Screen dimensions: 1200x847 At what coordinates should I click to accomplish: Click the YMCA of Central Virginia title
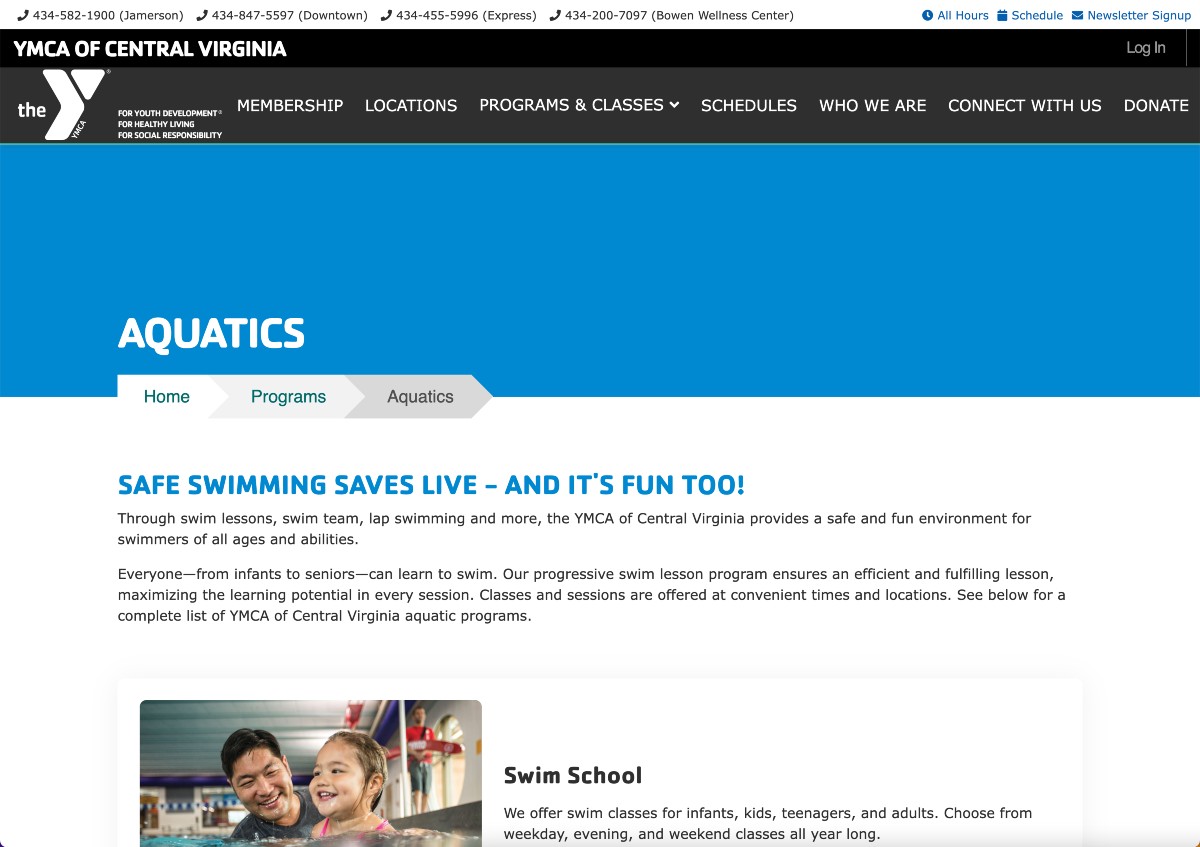point(150,48)
